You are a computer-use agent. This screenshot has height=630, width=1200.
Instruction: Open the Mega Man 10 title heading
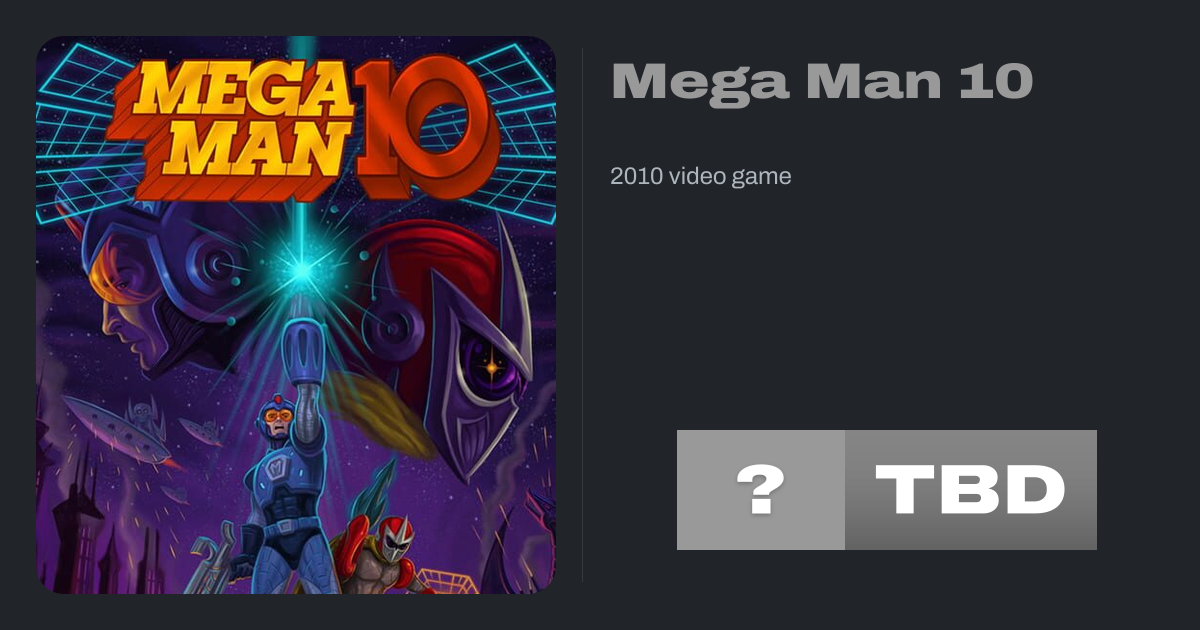(x=821, y=82)
